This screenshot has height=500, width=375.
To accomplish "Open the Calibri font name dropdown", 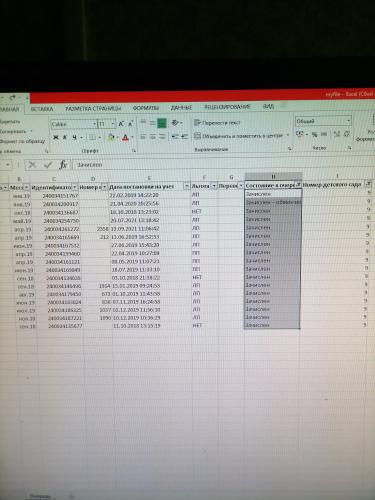I will pos(95,124).
